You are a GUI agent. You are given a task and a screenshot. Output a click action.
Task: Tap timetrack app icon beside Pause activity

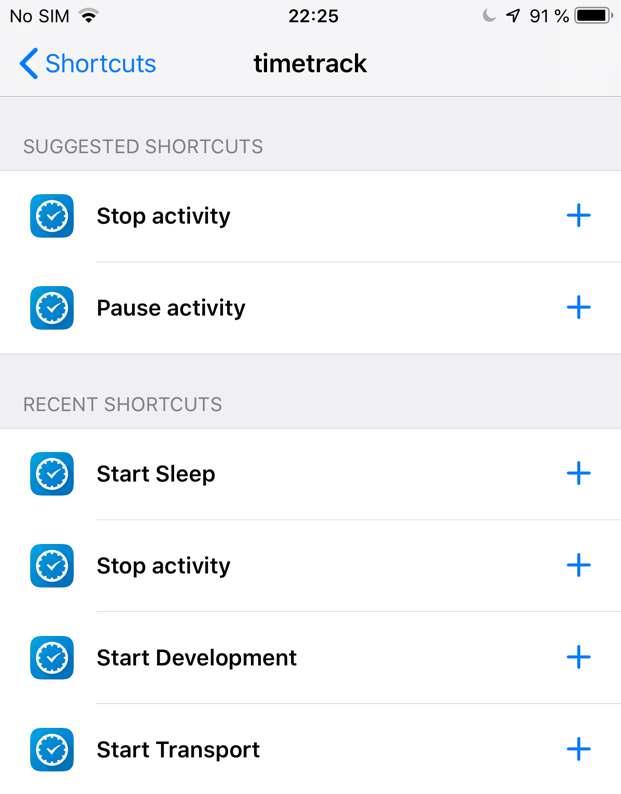(52, 308)
